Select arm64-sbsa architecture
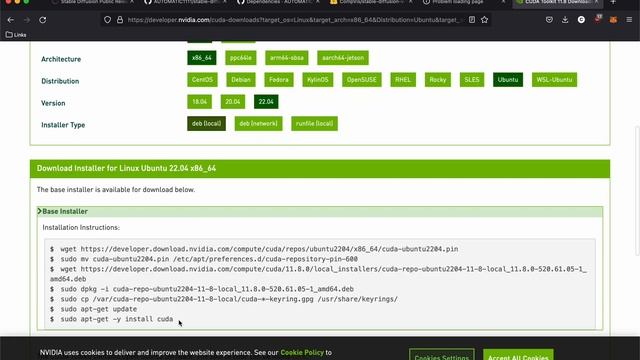640x360 pixels. (x=287, y=58)
